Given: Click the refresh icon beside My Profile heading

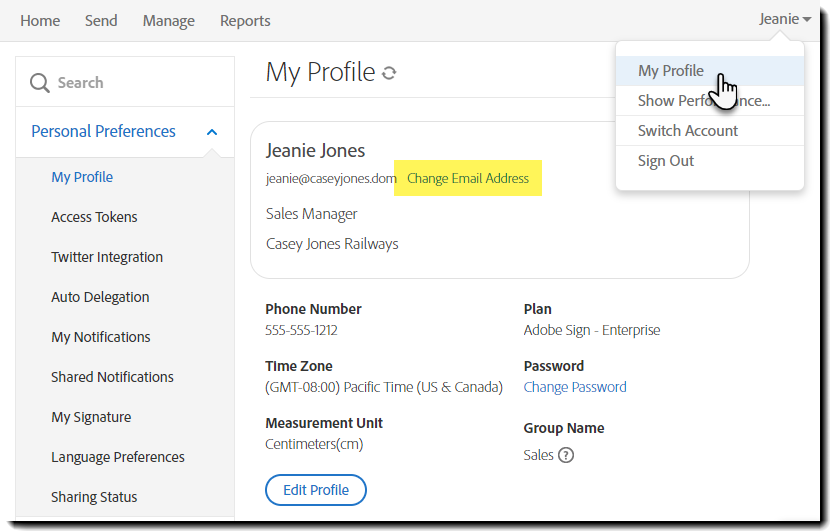Looking at the screenshot, I should click(390, 73).
